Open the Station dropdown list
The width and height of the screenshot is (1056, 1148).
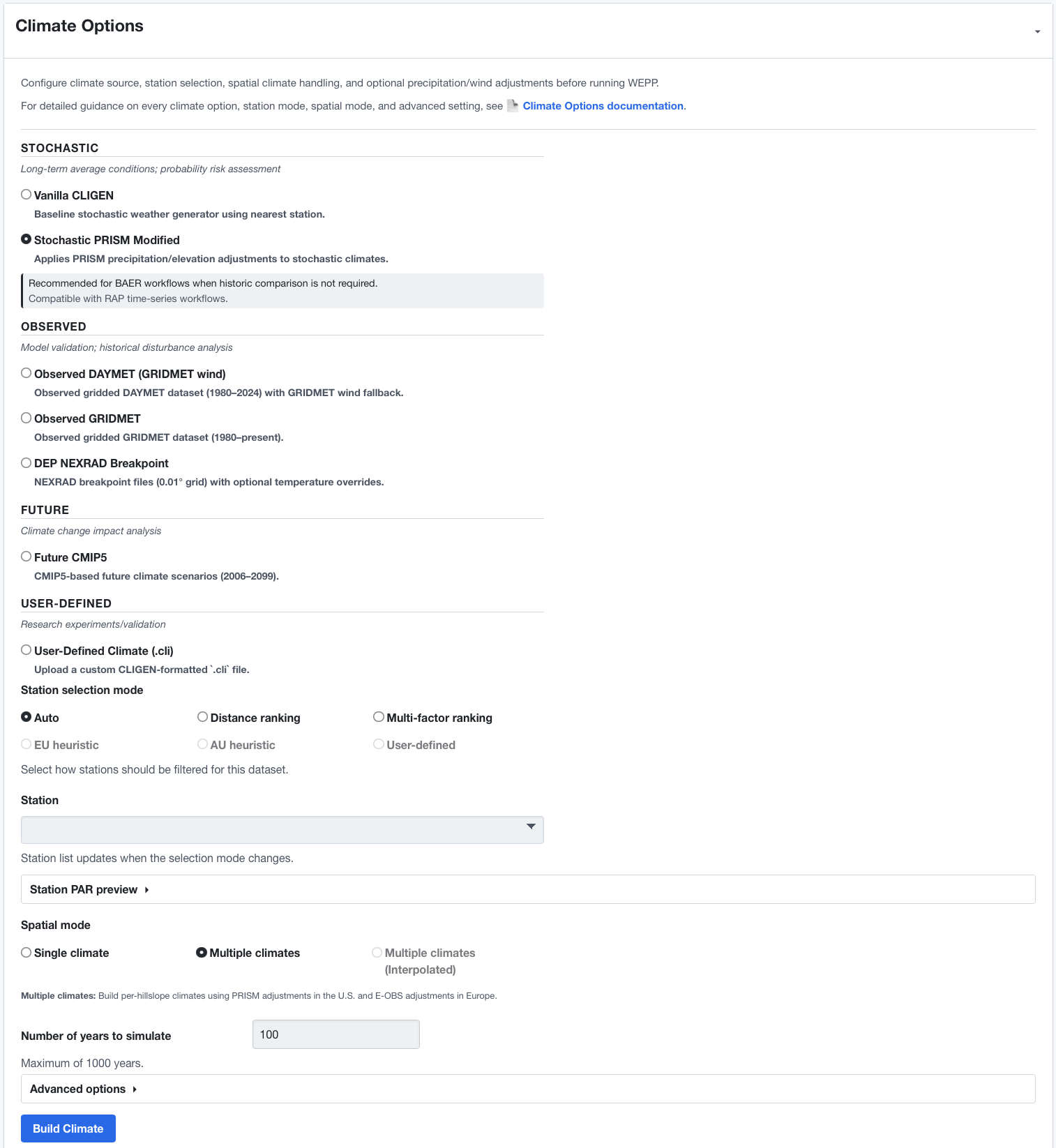(x=282, y=830)
